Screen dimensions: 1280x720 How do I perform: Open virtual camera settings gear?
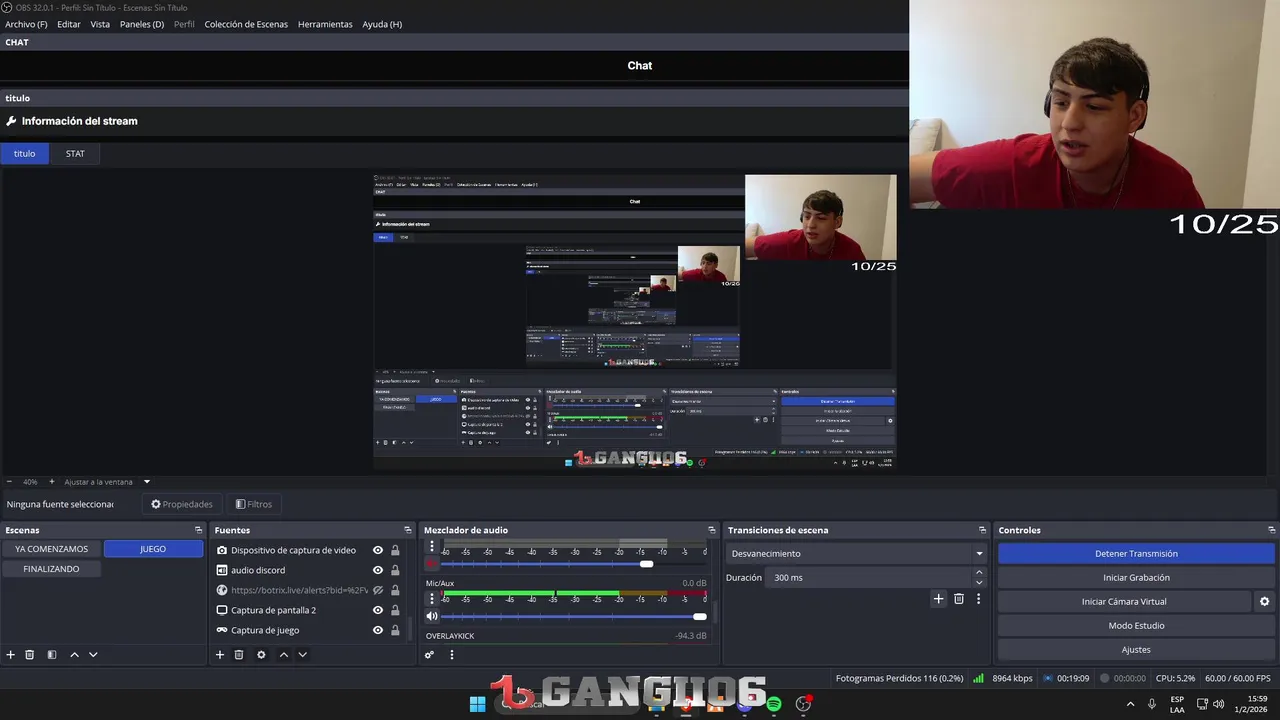1264,602
